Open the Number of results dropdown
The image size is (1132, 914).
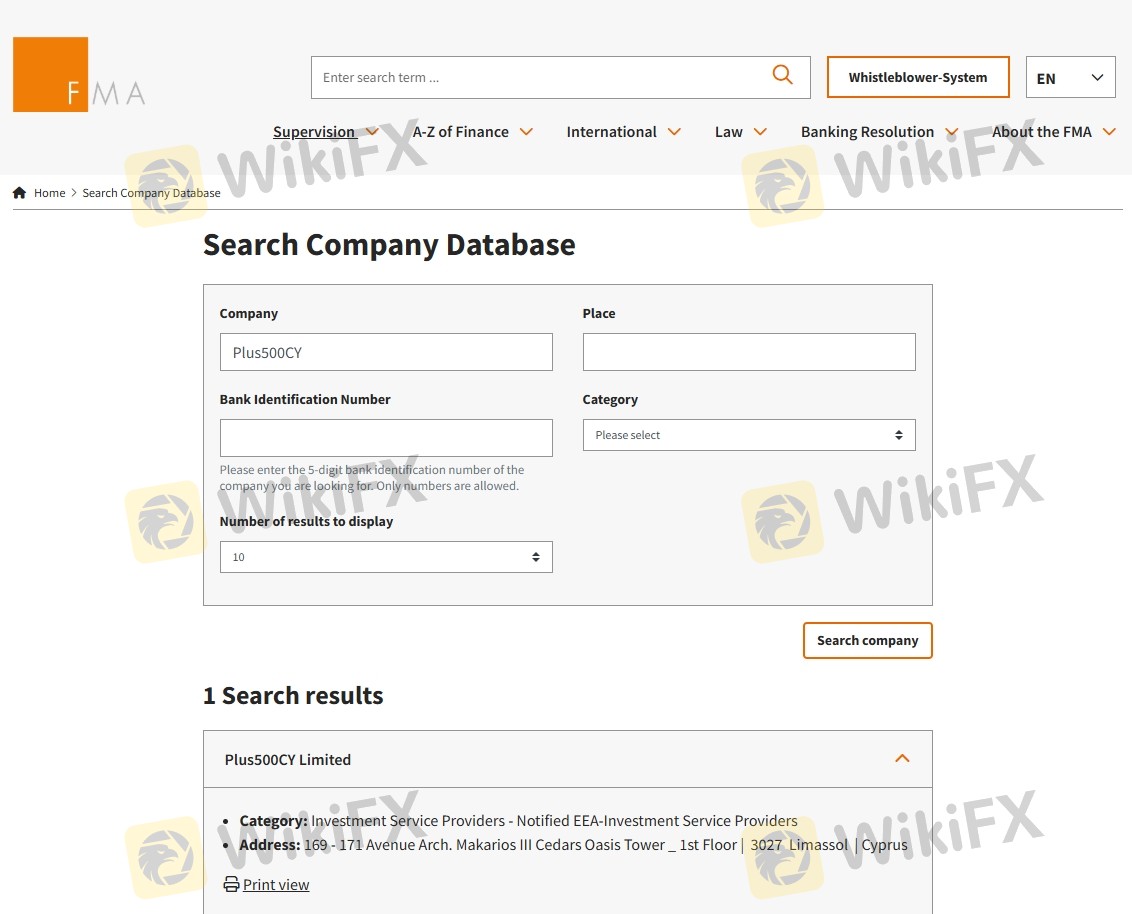[386, 557]
